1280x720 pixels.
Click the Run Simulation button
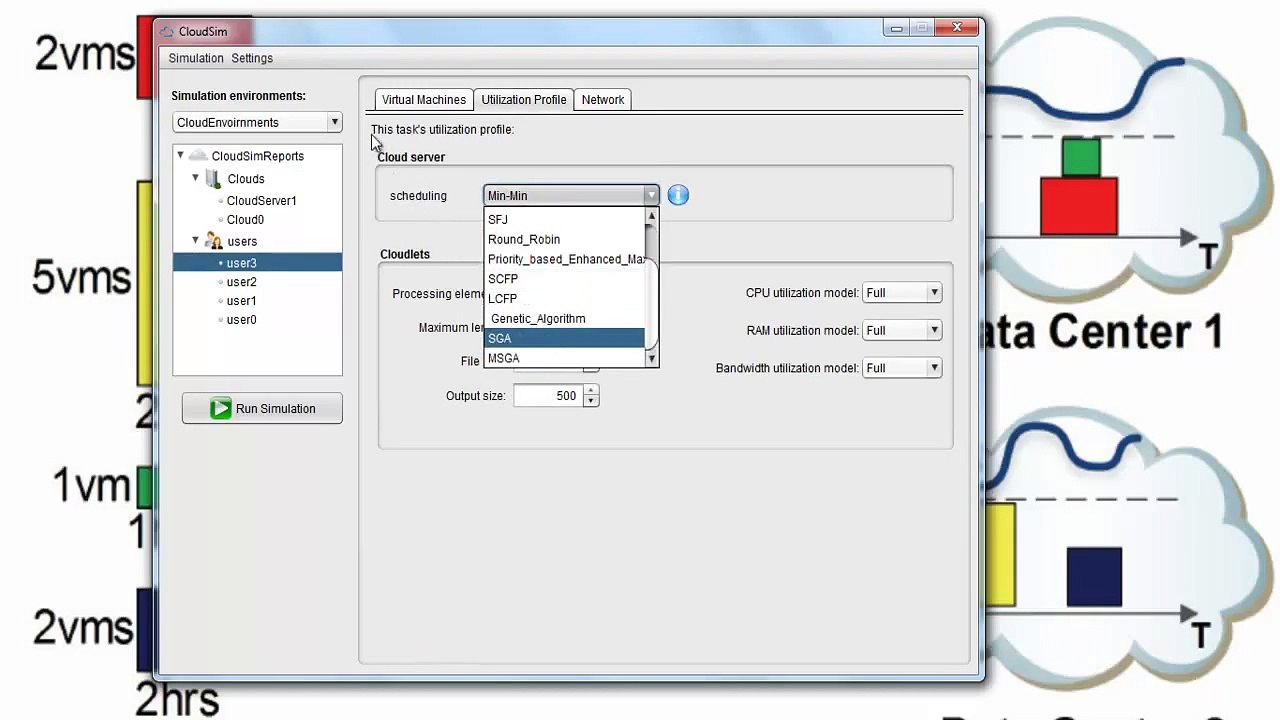pos(262,408)
